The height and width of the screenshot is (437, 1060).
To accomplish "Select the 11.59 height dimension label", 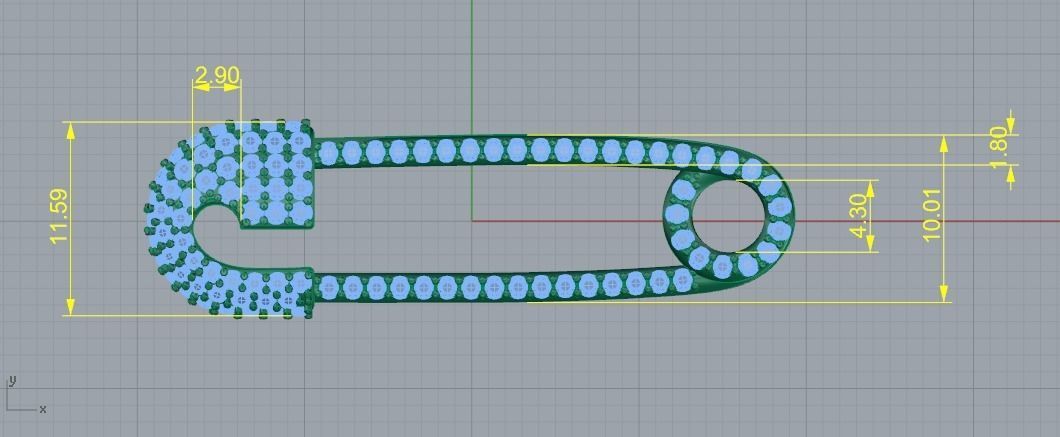I will click(59, 216).
